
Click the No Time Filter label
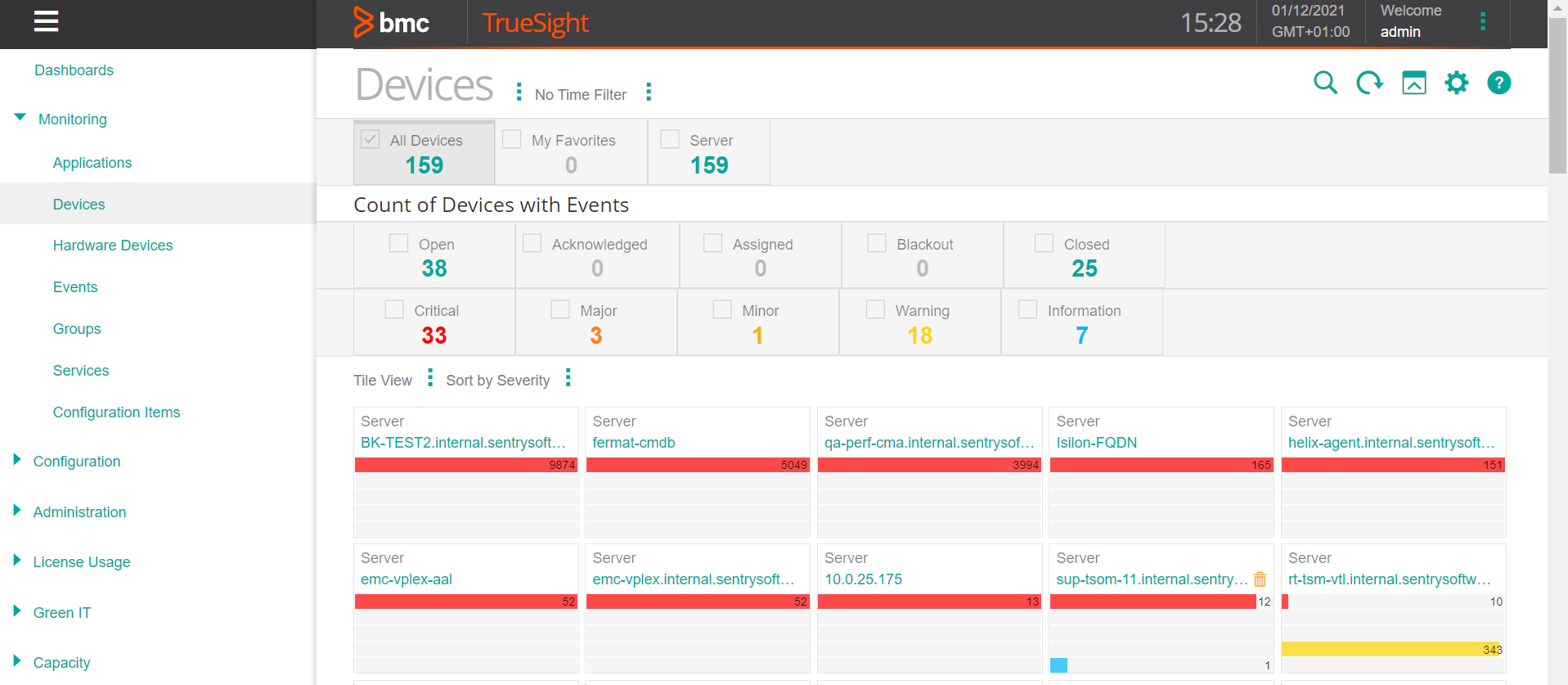(581, 95)
